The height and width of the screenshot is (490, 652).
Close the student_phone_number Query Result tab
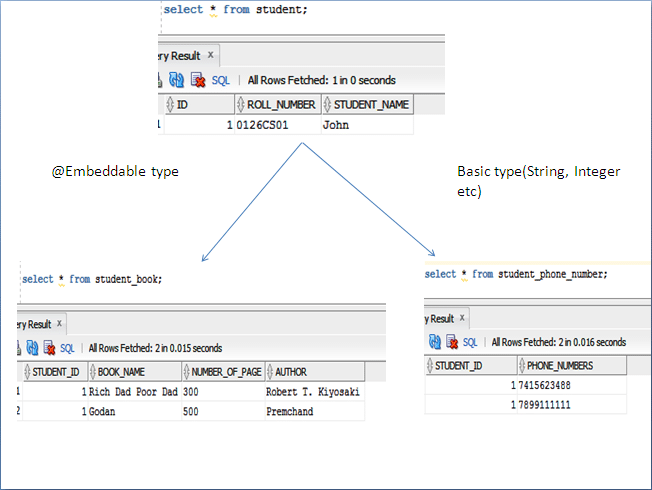click(464, 318)
